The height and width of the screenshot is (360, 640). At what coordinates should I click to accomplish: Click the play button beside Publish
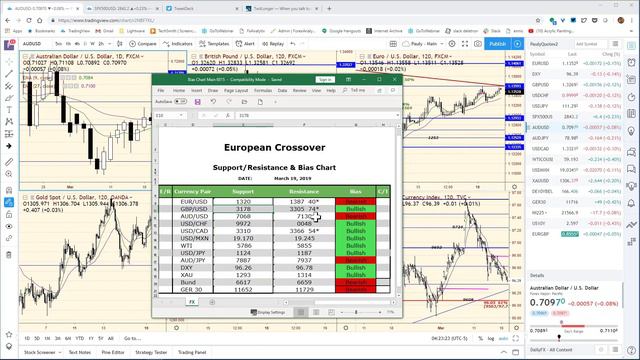click(517, 44)
